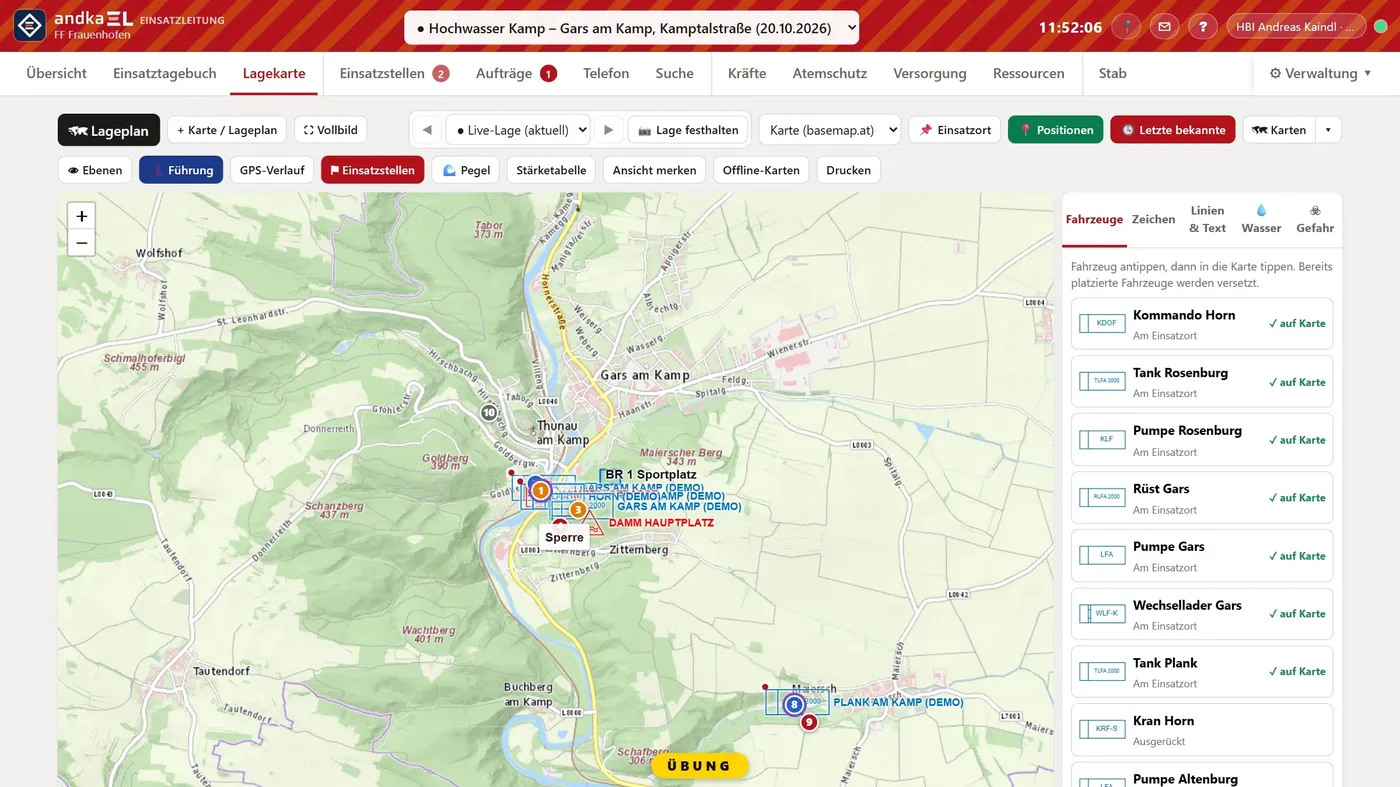The width and height of the screenshot is (1400, 787).
Task: Toggle Einsatzstellen display on the map
Action: click(372, 170)
